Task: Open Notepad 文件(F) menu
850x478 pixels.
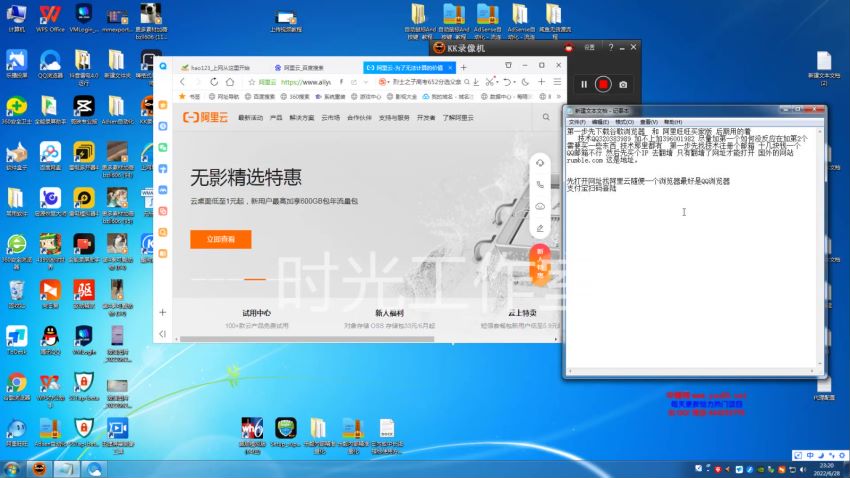Action: pyautogui.click(x=577, y=122)
